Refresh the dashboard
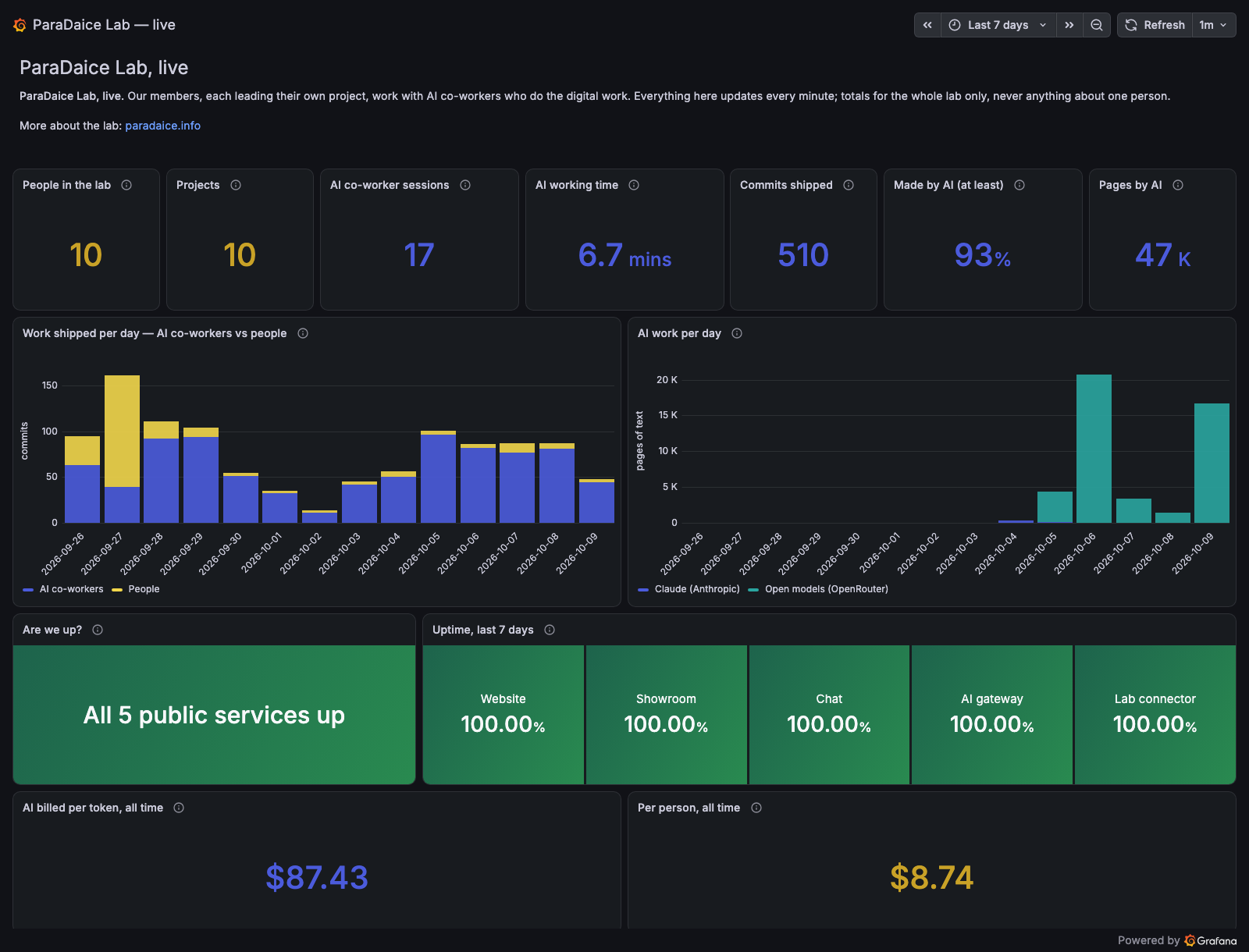The height and width of the screenshot is (952, 1249). point(1155,25)
